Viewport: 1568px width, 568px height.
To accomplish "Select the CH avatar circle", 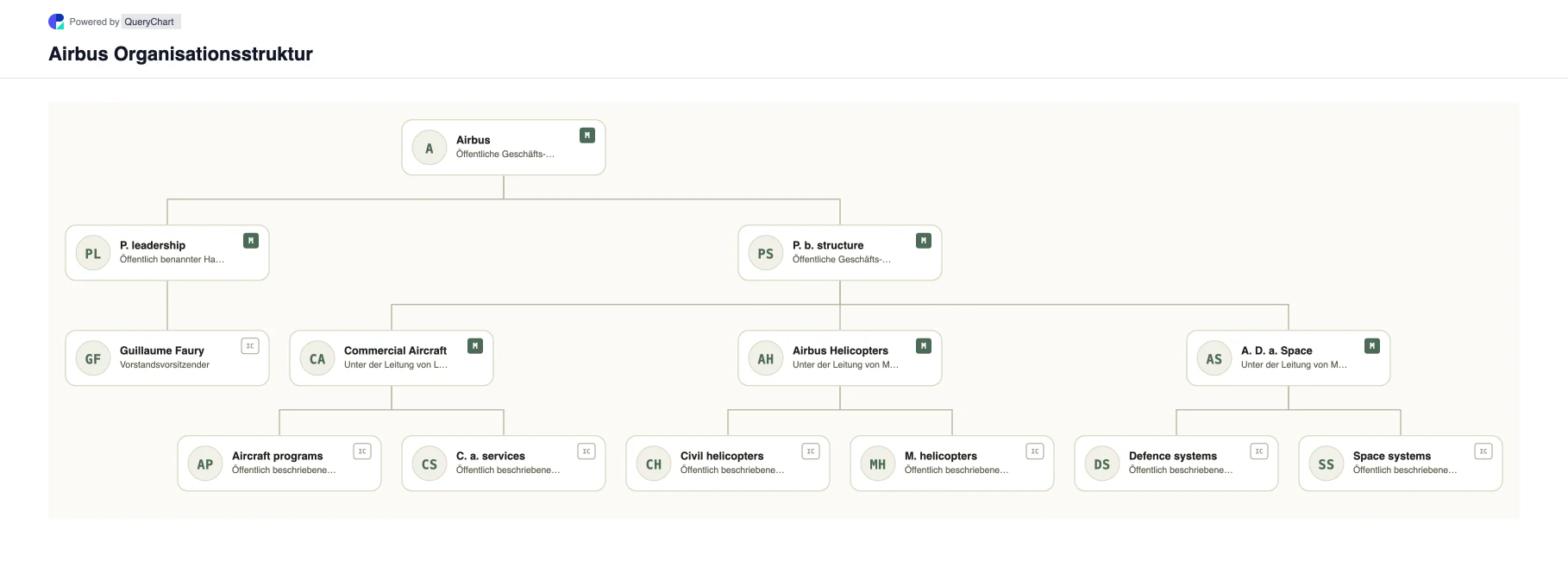I will [654, 464].
